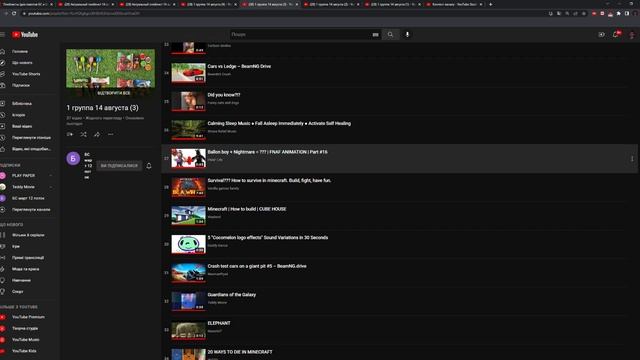The image size is (640, 360).
Task: Switch to last browser tab YouTube Studio
Action: click(x=454, y=4)
